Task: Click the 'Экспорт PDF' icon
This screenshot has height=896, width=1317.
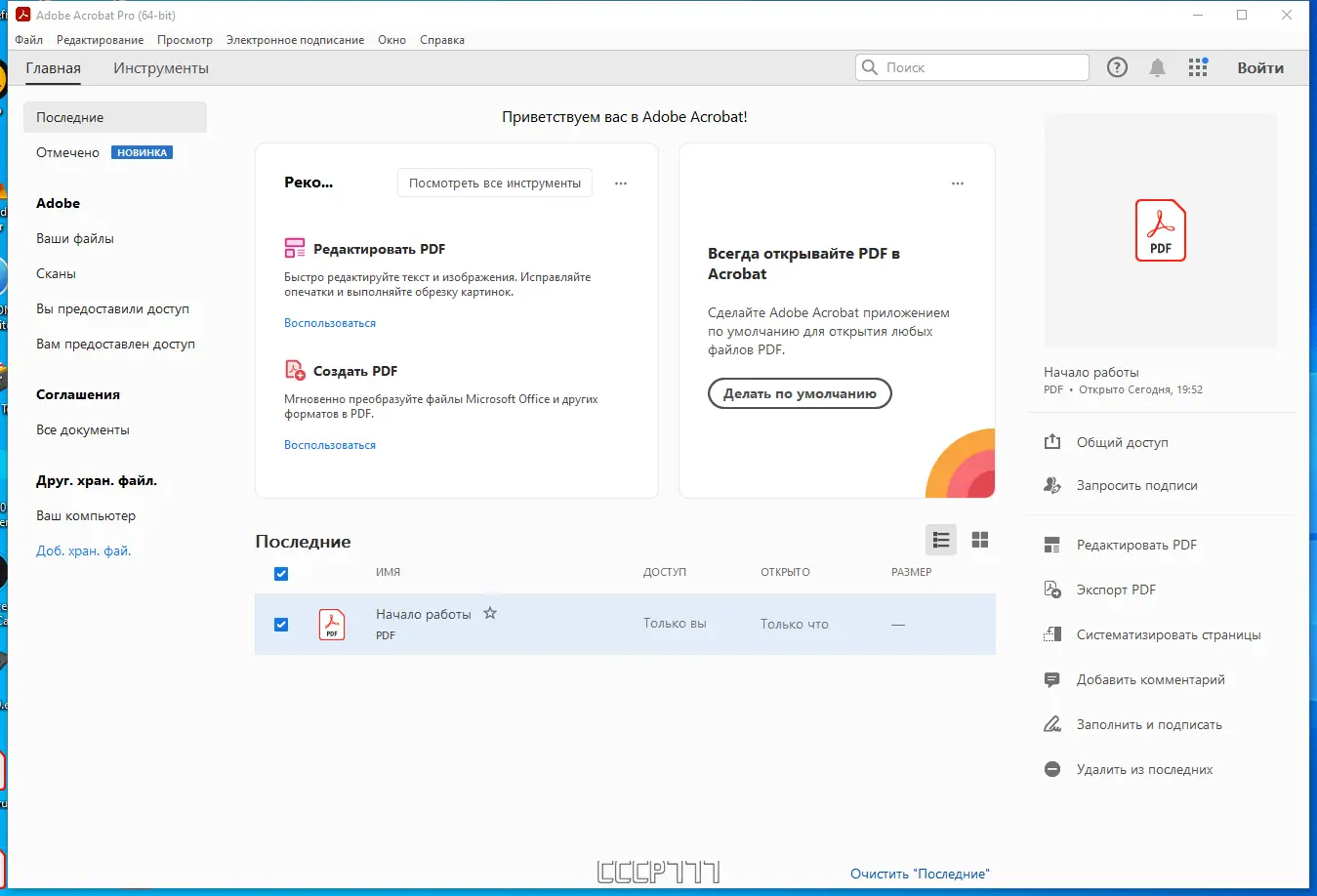Action: (1052, 590)
